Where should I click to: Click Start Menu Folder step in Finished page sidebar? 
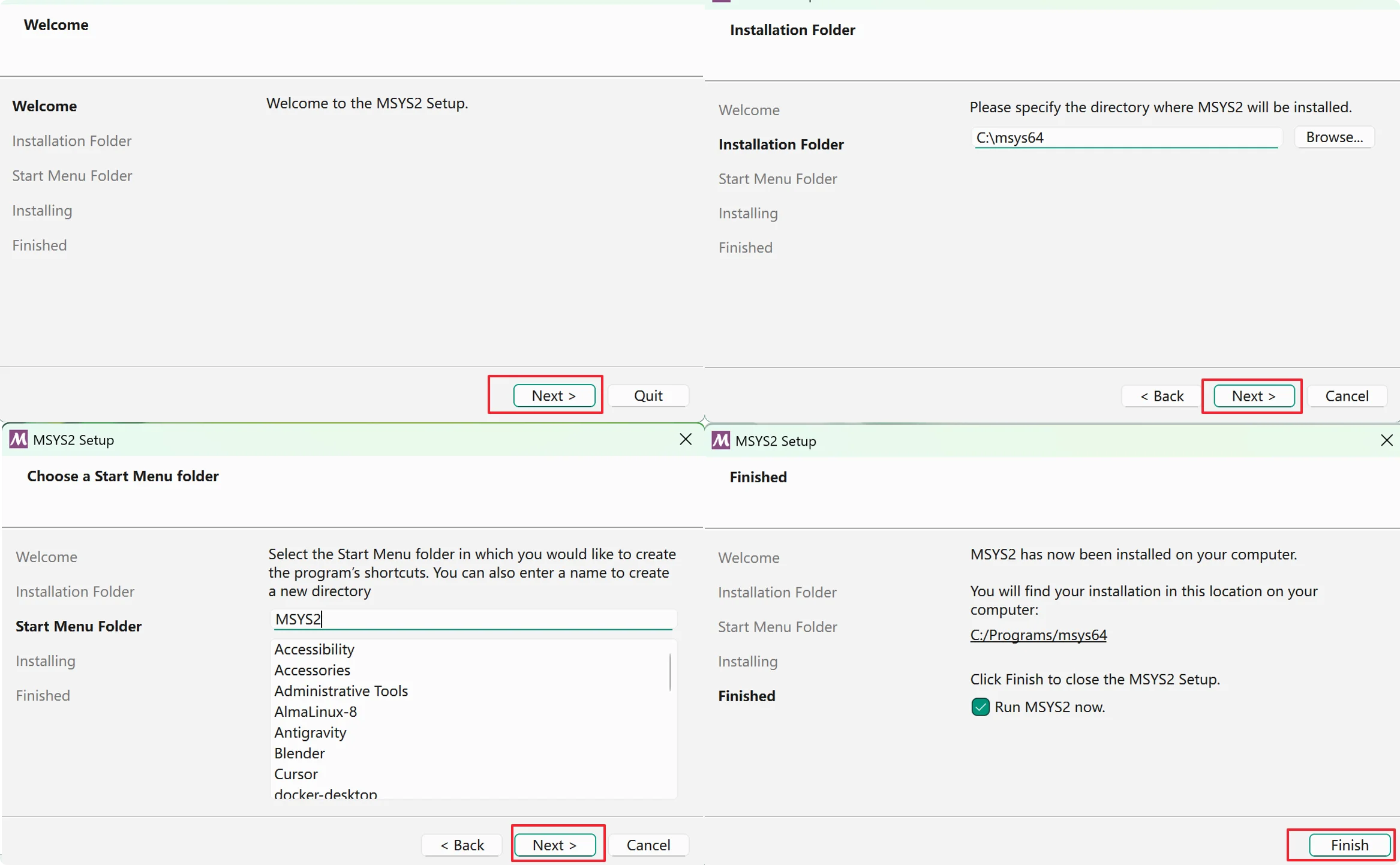[x=777, y=627]
